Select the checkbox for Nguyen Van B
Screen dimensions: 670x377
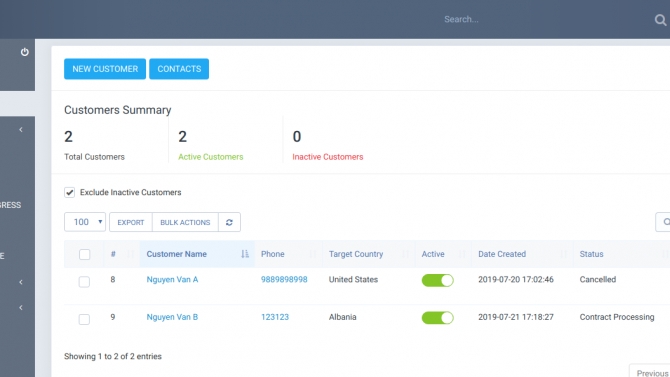84,319
